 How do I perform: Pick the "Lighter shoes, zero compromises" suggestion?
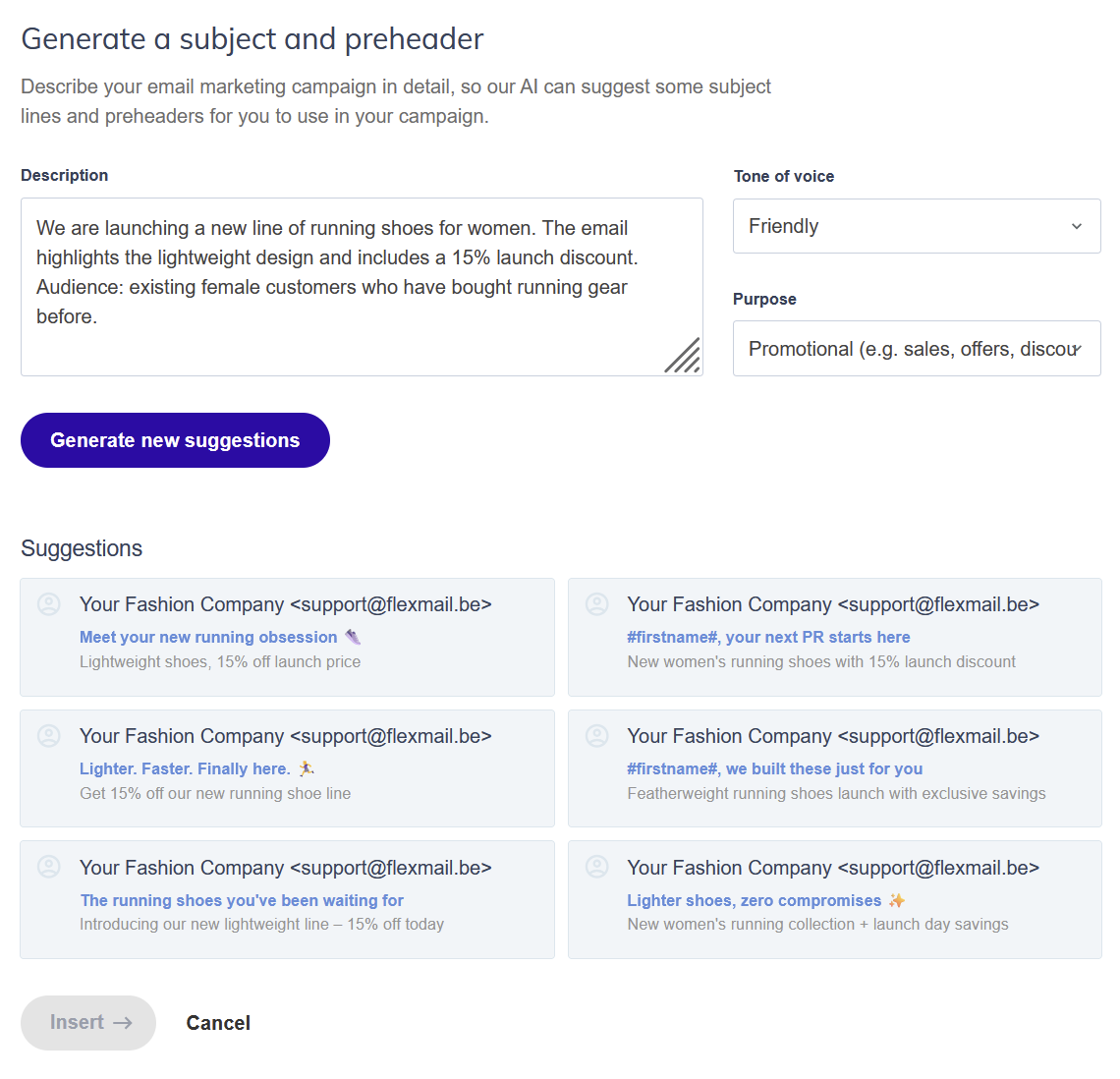pyautogui.click(x=754, y=900)
